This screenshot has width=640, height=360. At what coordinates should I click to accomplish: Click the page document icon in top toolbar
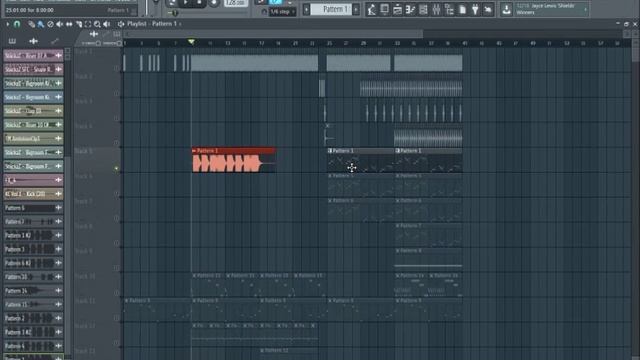462,9
